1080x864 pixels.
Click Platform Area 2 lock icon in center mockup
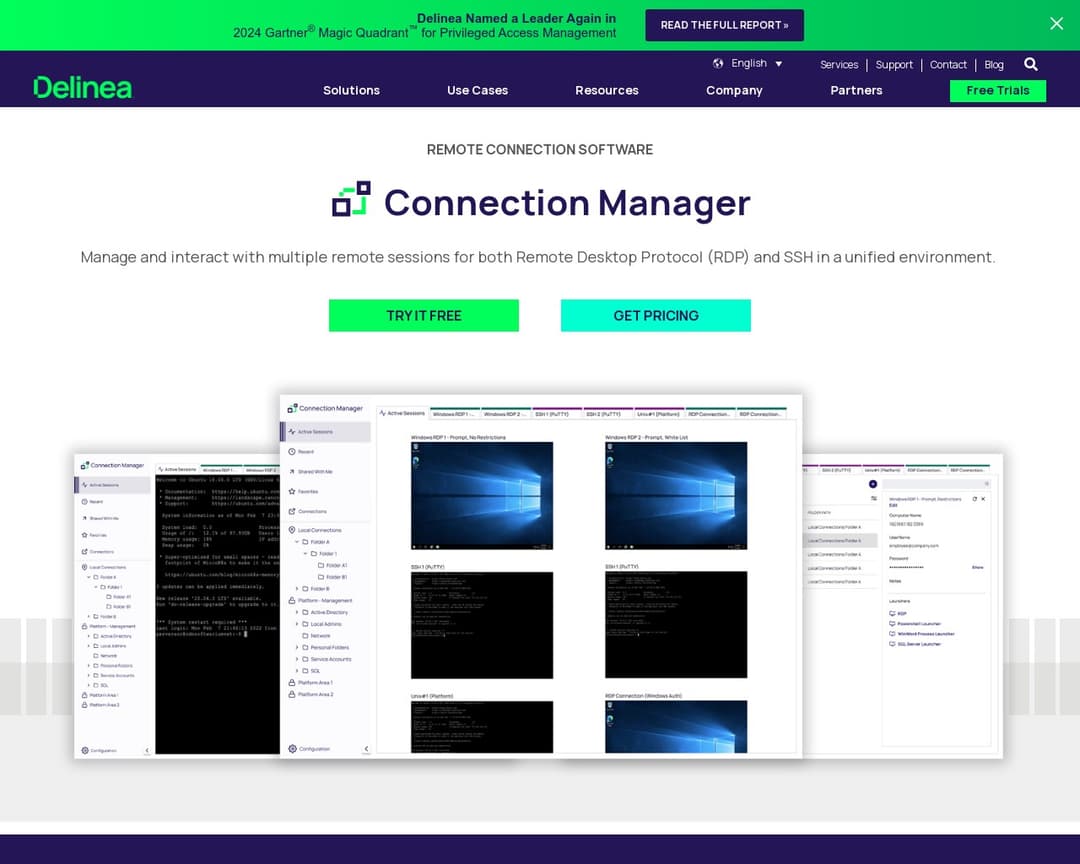pyautogui.click(x=292, y=695)
